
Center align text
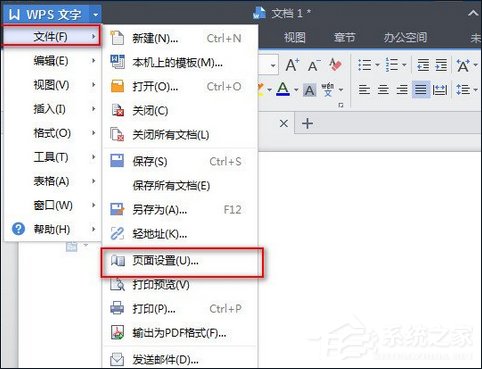pyautogui.click(x=383, y=90)
